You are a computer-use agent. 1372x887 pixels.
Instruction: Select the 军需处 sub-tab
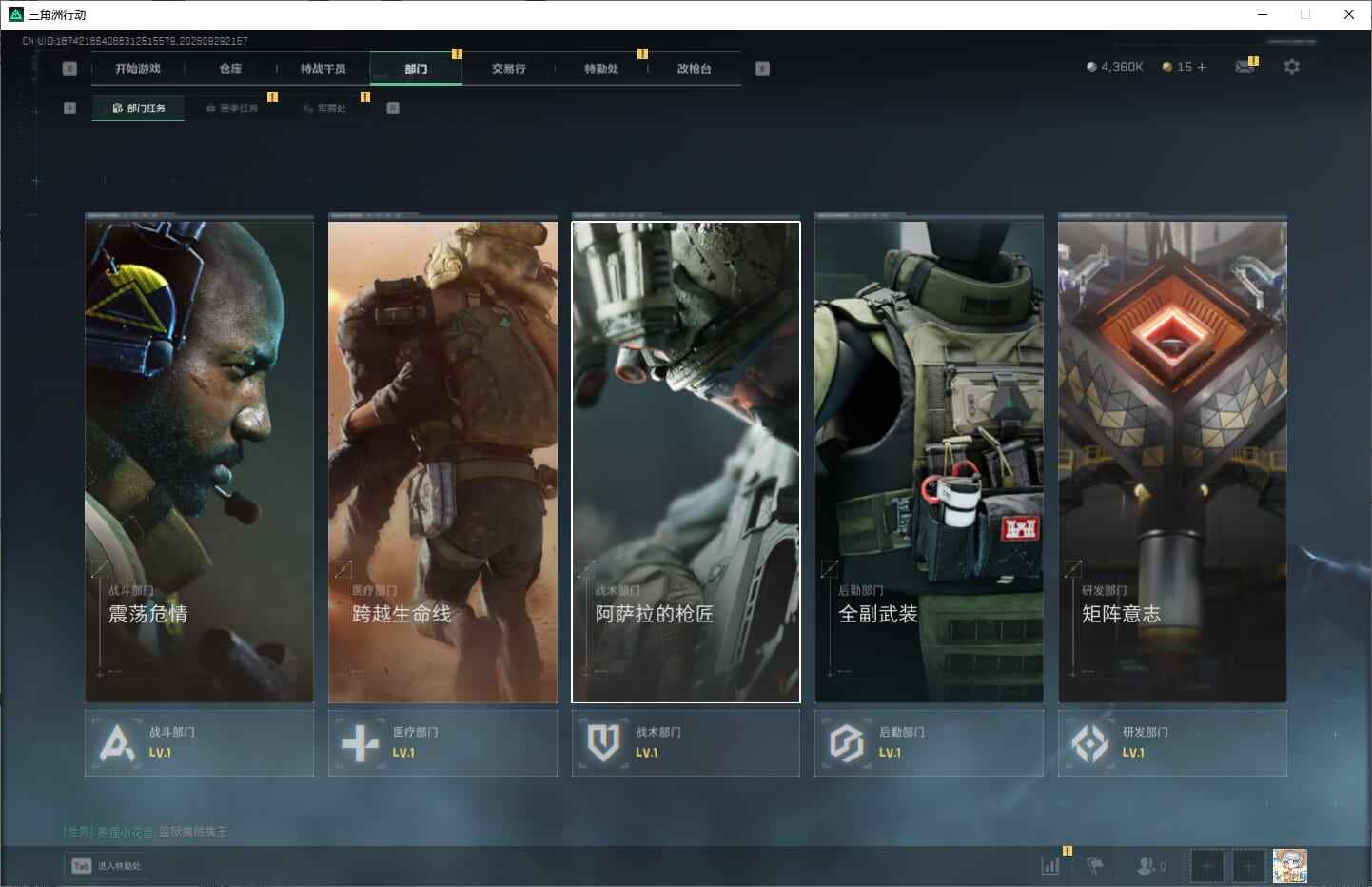click(x=325, y=108)
